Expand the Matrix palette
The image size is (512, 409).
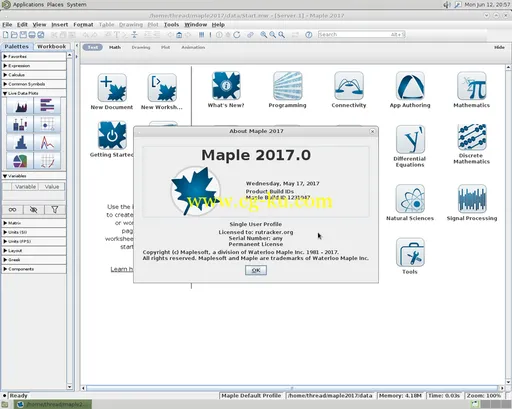pyautogui.click(x=34, y=223)
